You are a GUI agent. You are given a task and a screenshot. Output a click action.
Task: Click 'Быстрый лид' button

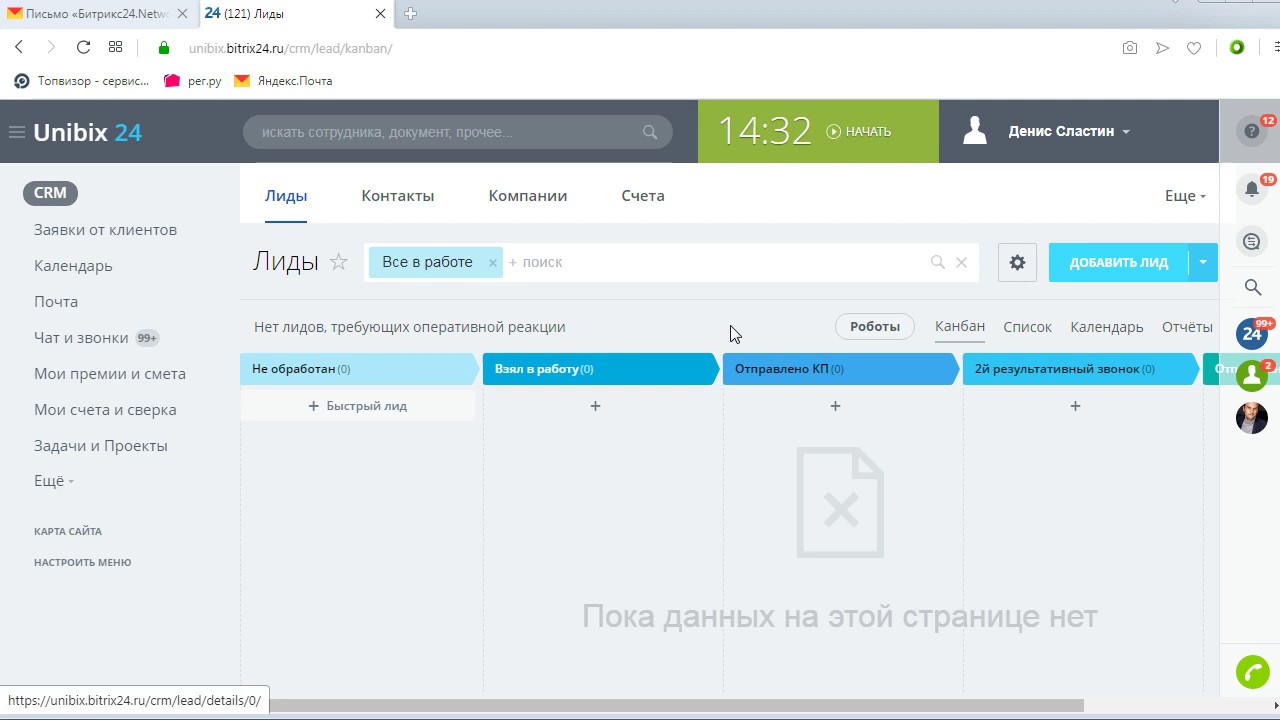358,406
